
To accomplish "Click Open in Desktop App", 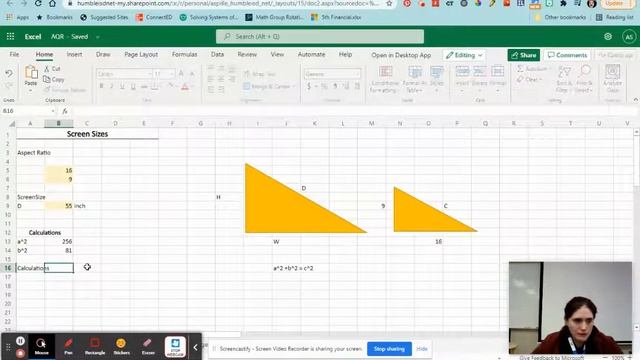I will click(401, 55).
